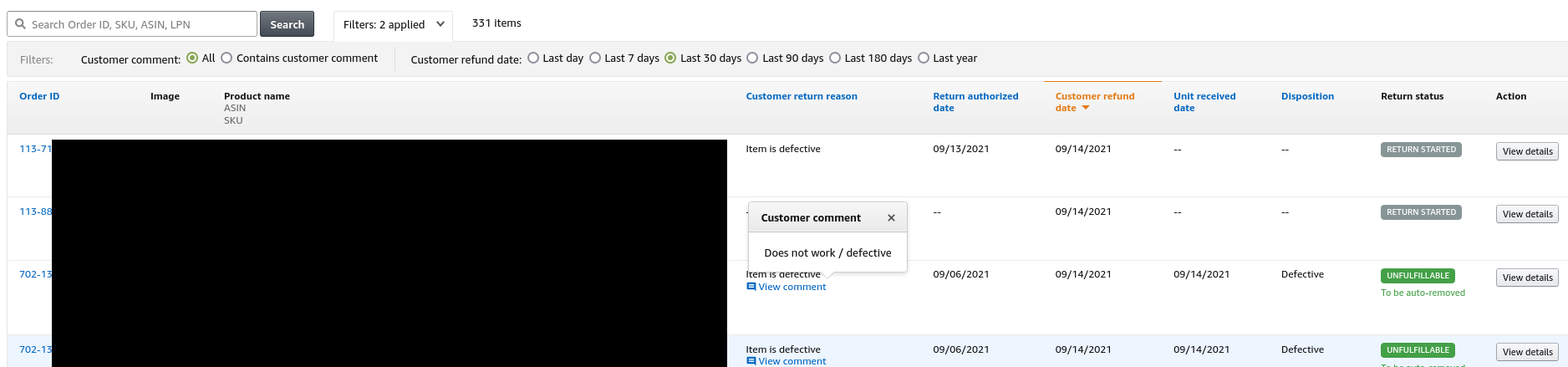The image size is (1568, 367).
Task: Expand the Filters: 2 applied dropdown
Action: (393, 25)
